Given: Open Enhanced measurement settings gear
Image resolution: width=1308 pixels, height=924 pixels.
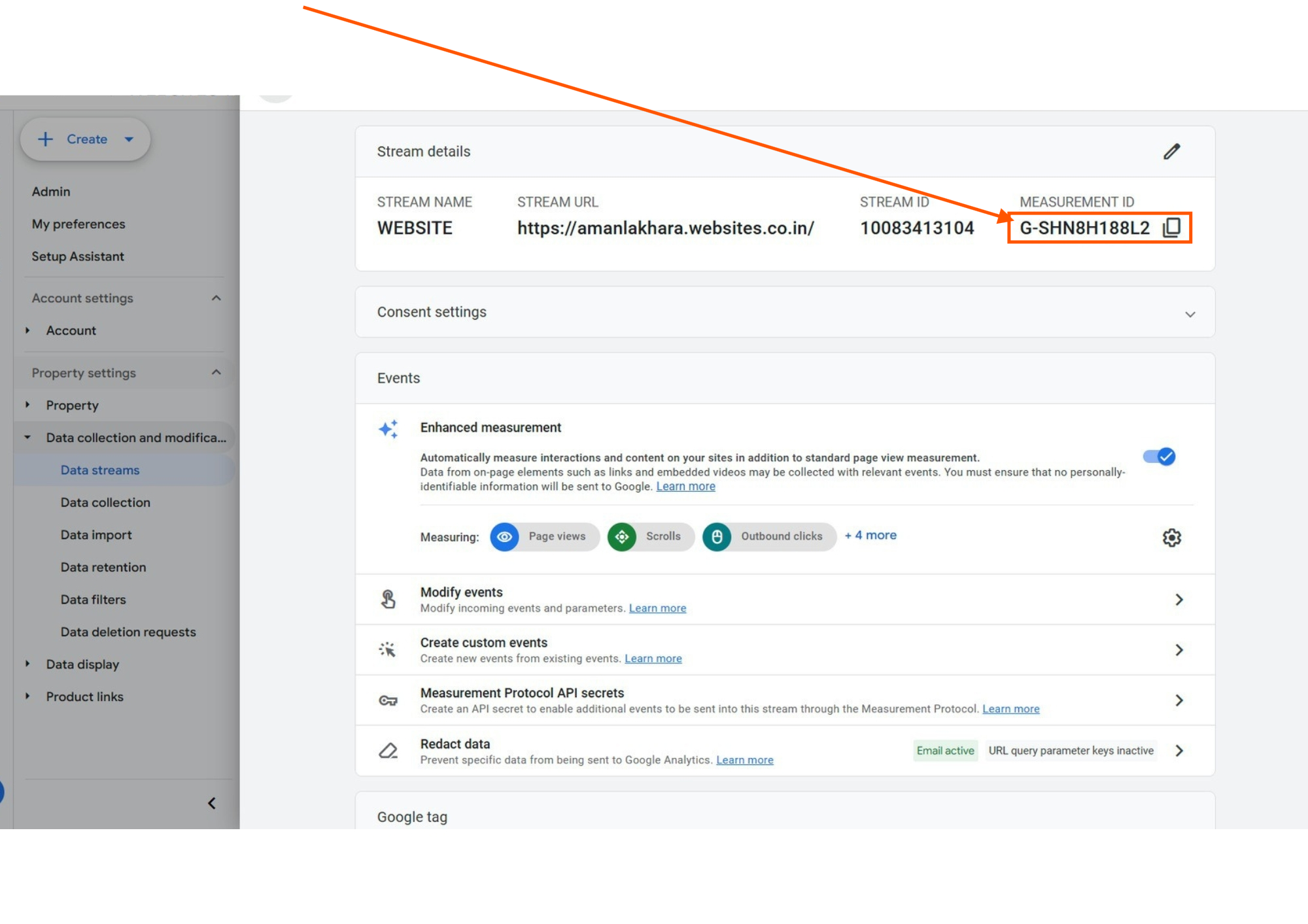Looking at the screenshot, I should pos(1171,538).
